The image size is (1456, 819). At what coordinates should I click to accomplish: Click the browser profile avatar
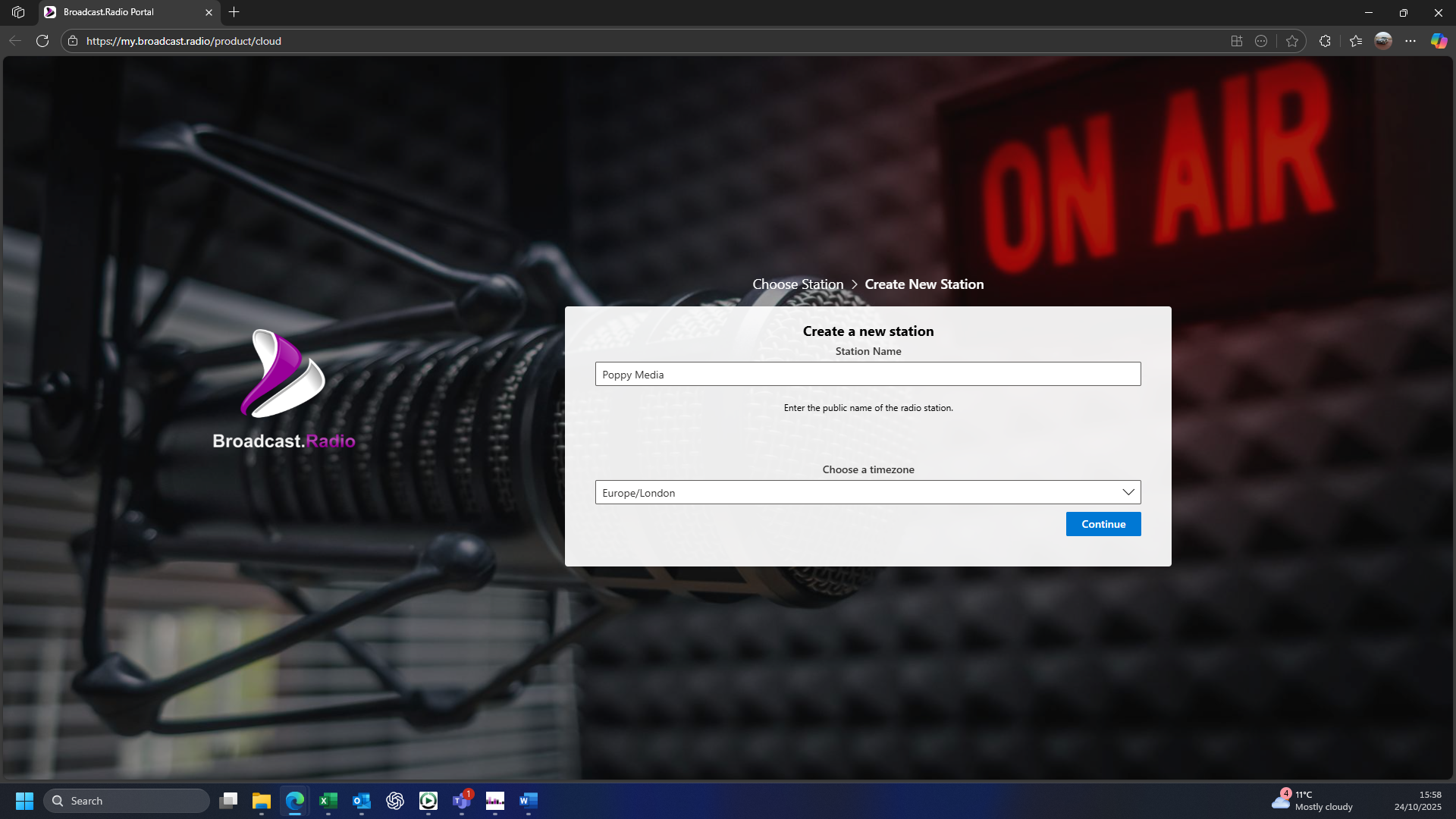[1383, 41]
